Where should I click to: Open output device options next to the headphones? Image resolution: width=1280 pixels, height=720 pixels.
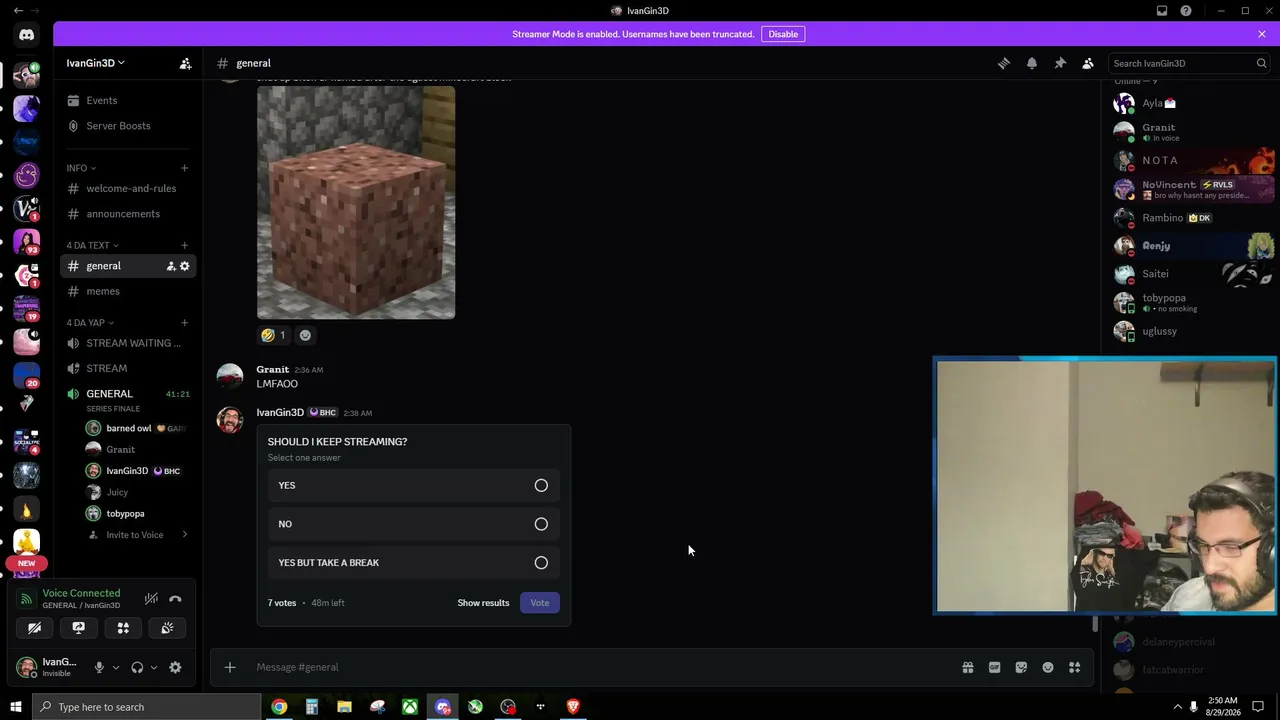point(154,667)
